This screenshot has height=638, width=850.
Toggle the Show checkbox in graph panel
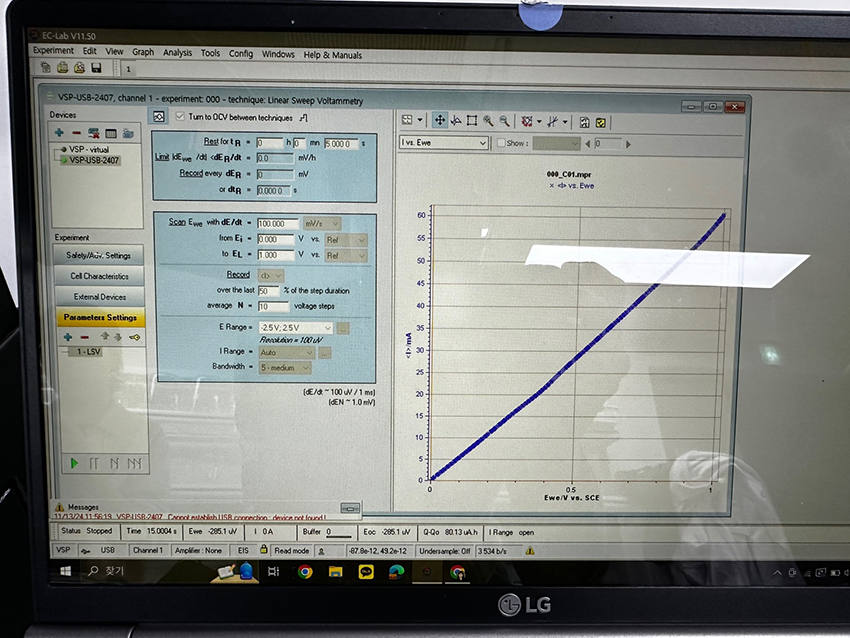point(501,143)
